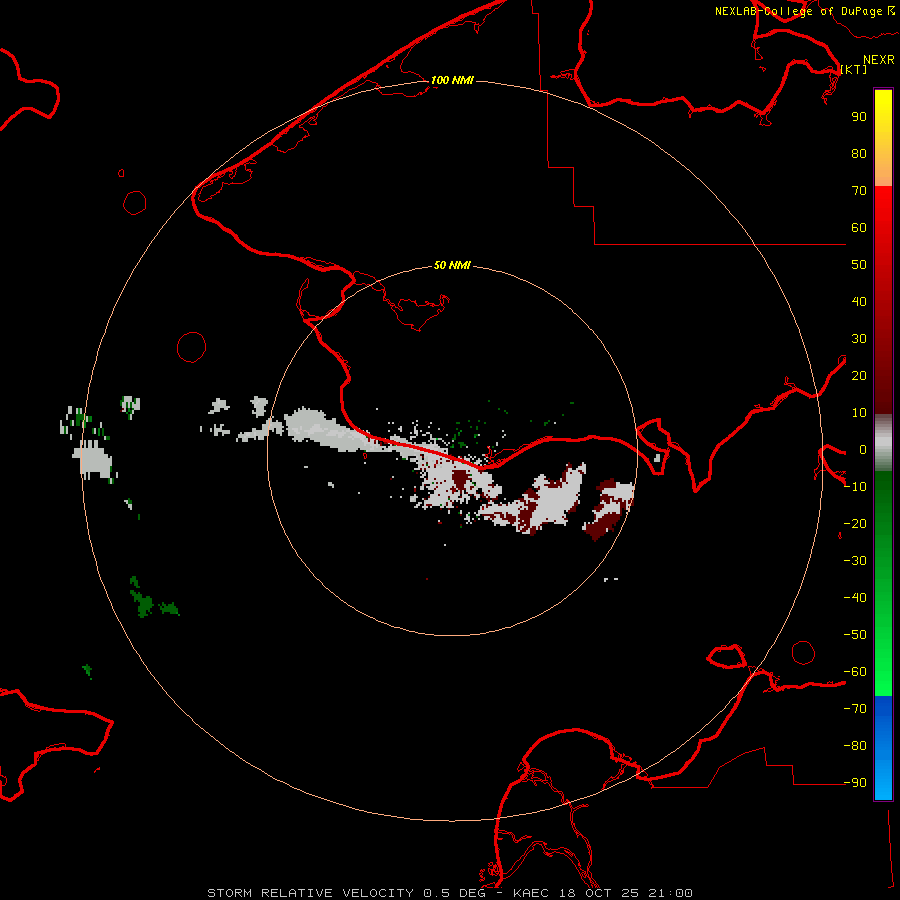This screenshot has width=900, height=900.
Task: Click the 20 value on velocity scale
Action: [x=859, y=376]
